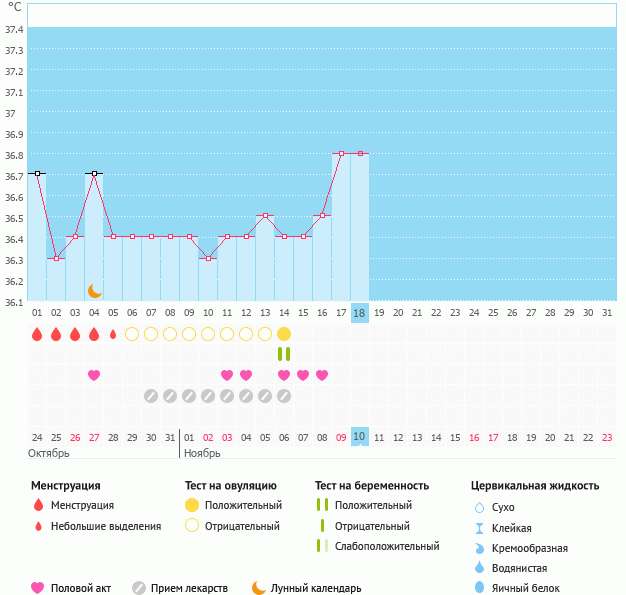Click the 'Лунный календарь' legend label
Image resolution: width=626 pixels, height=595 pixels.
point(316,588)
